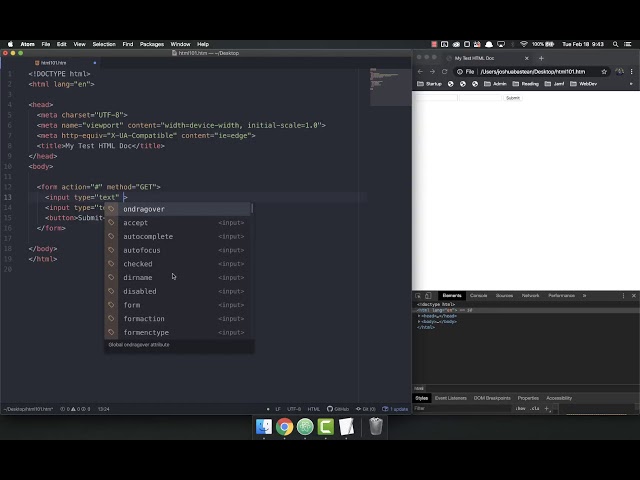
Task: Open Finder from the Dock
Action: [264, 427]
